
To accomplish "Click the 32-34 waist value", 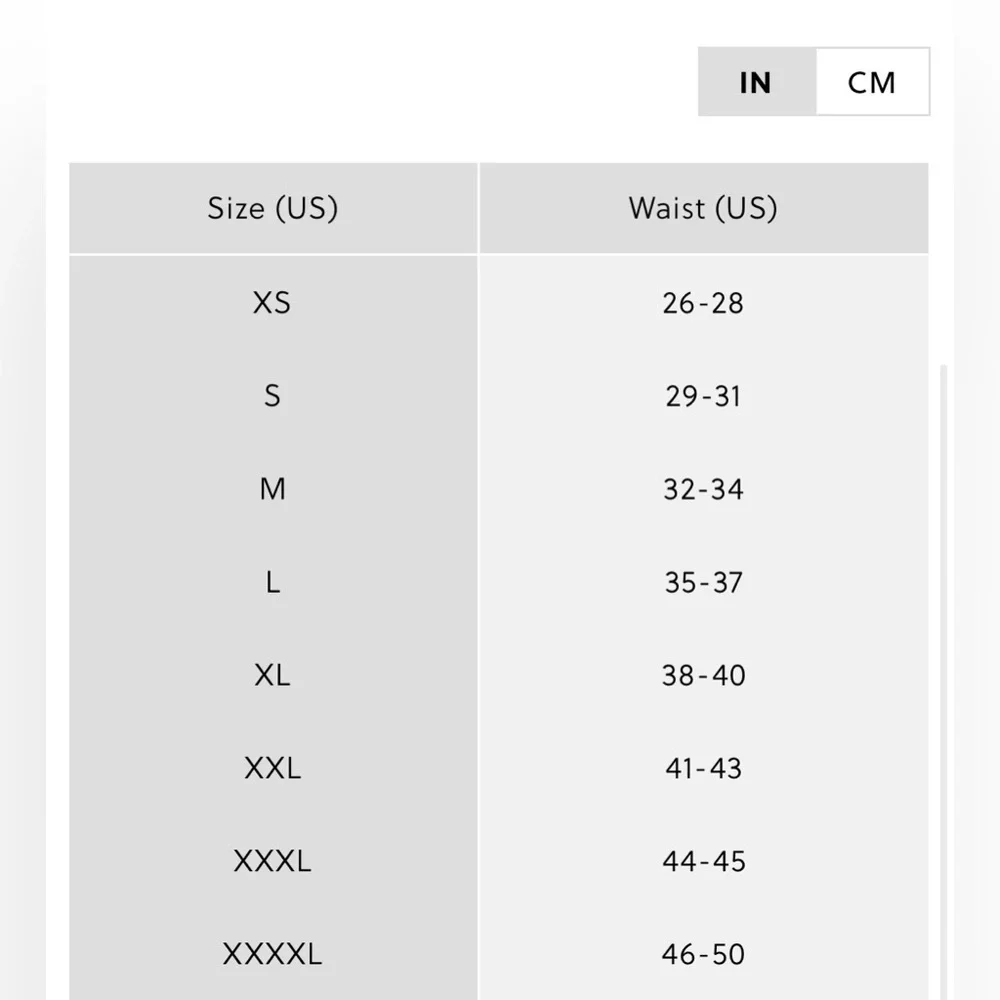I will coord(703,490).
